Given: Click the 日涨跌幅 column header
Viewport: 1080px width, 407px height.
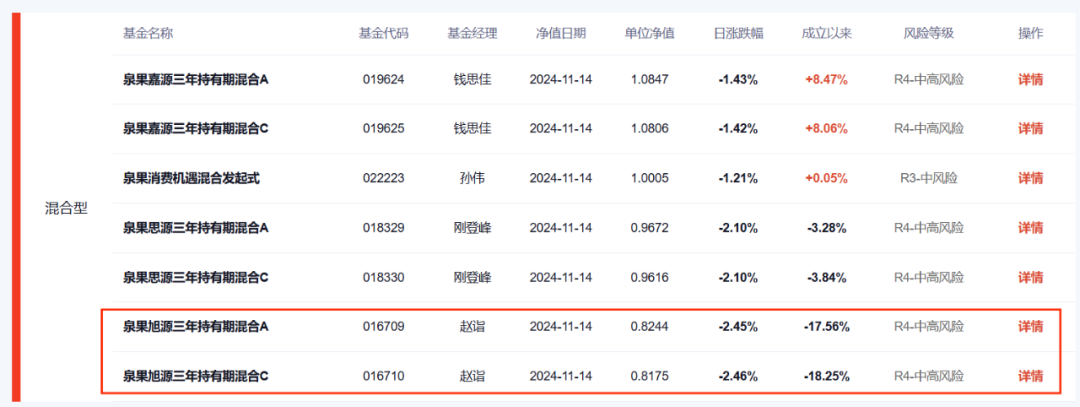Looking at the screenshot, I should tap(739, 33).
